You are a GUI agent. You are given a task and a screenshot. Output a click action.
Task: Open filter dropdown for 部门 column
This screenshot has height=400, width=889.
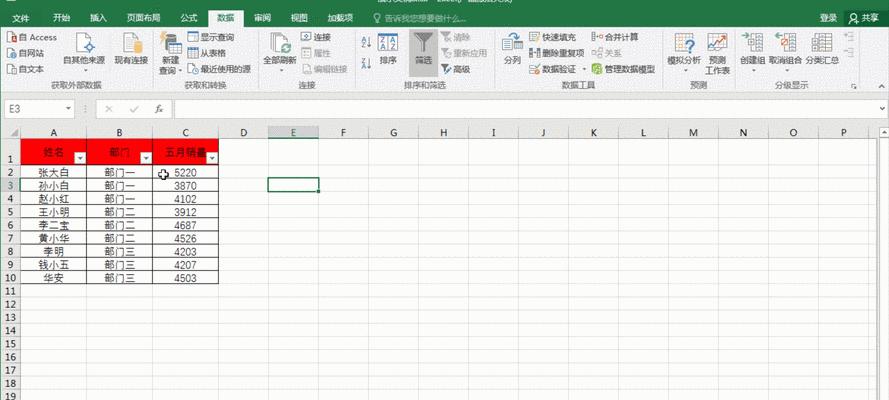pyautogui.click(x=146, y=158)
